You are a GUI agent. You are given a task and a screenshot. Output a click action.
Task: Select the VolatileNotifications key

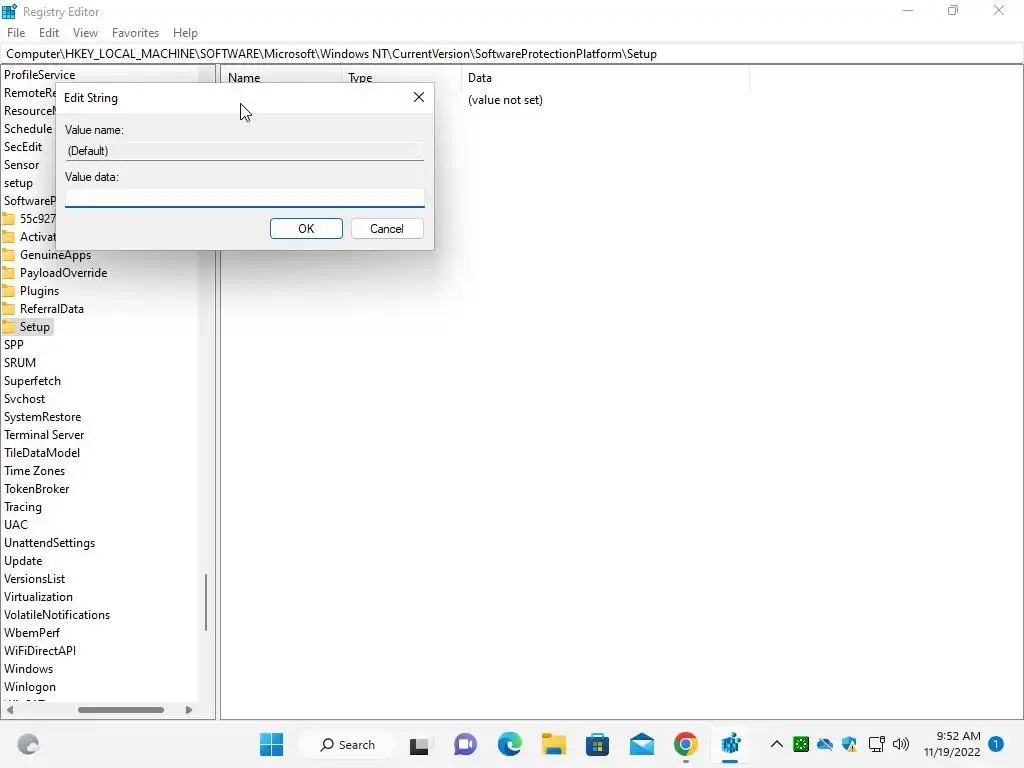57,615
